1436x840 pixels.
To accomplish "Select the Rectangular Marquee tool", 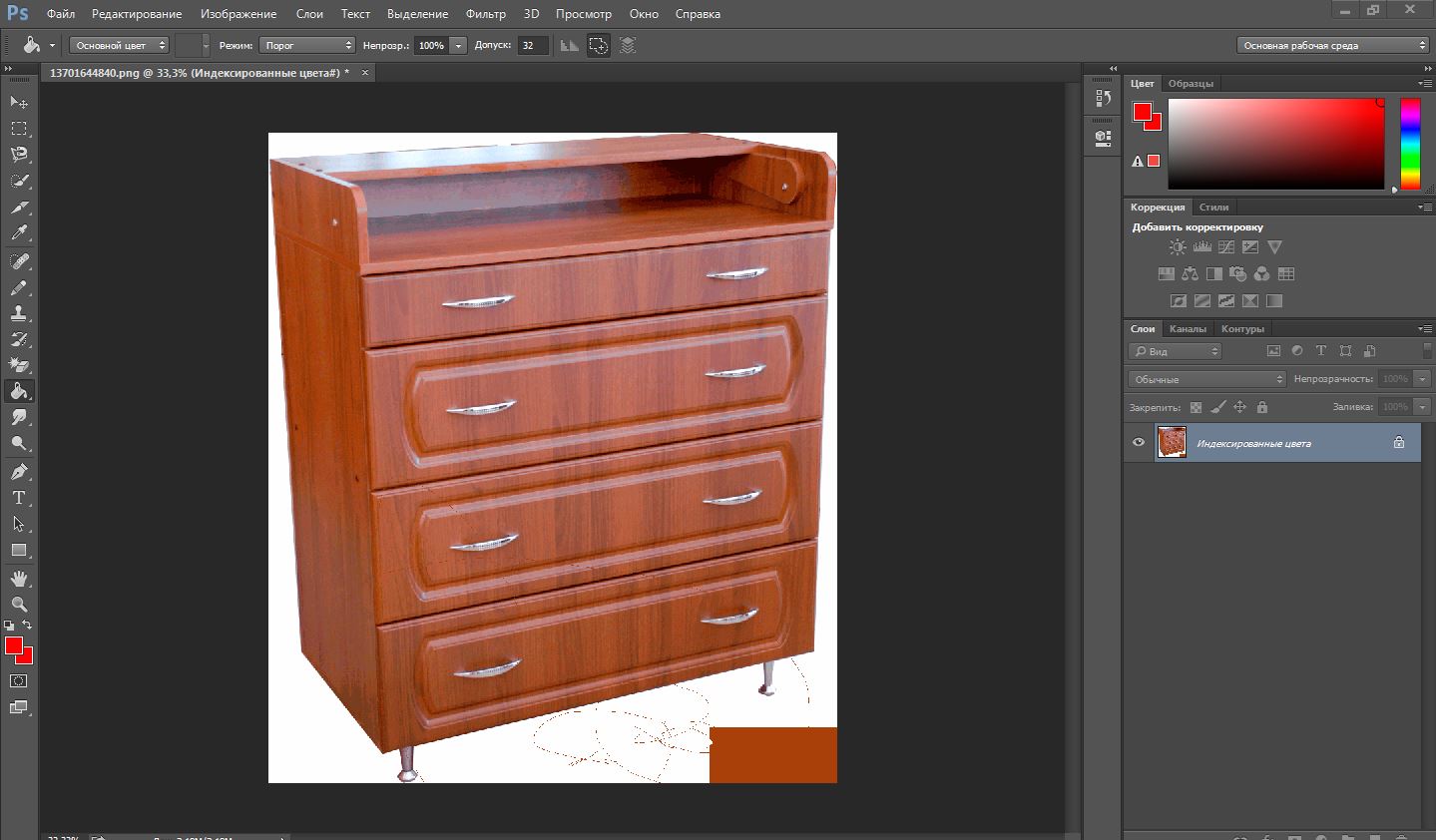I will point(19,129).
